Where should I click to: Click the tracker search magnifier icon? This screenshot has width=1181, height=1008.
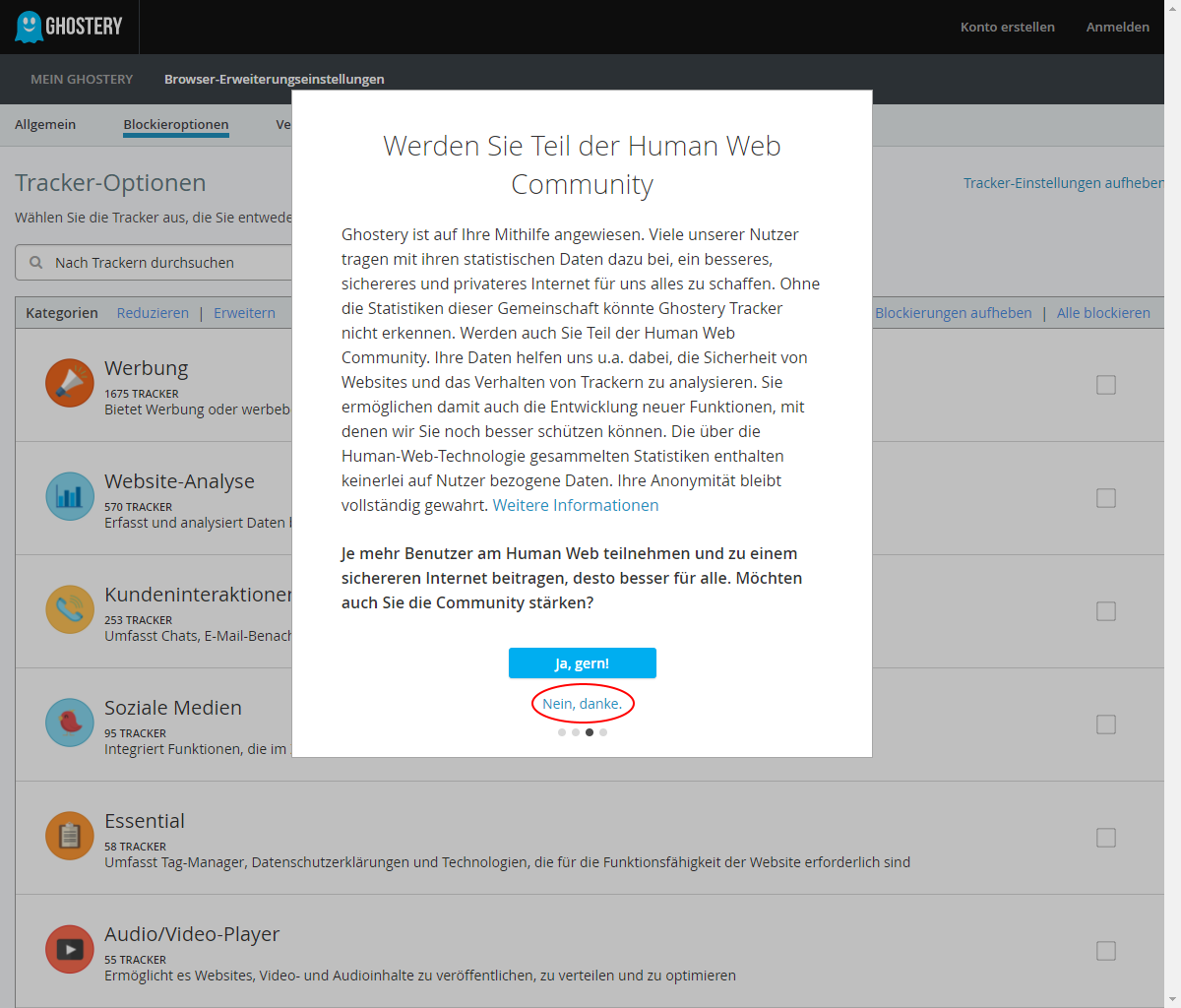coord(36,263)
